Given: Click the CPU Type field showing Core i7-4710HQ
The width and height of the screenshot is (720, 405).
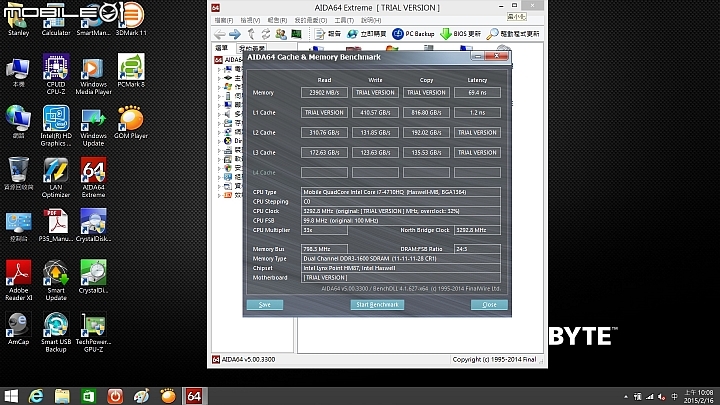Looking at the screenshot, I should point(401,192).
